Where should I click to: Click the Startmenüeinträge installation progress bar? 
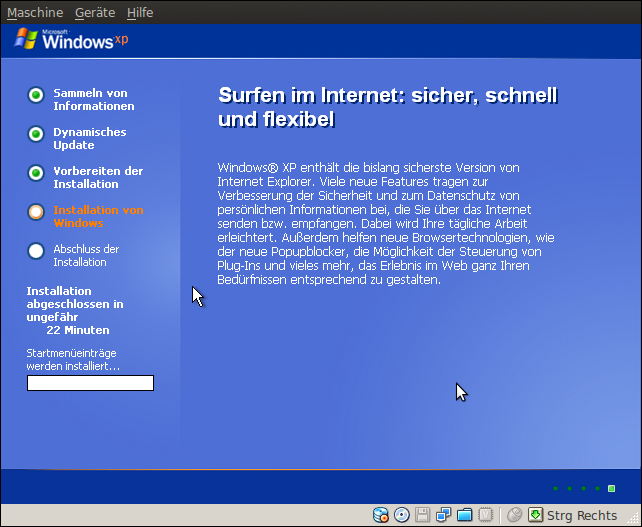tap(90, 383)
